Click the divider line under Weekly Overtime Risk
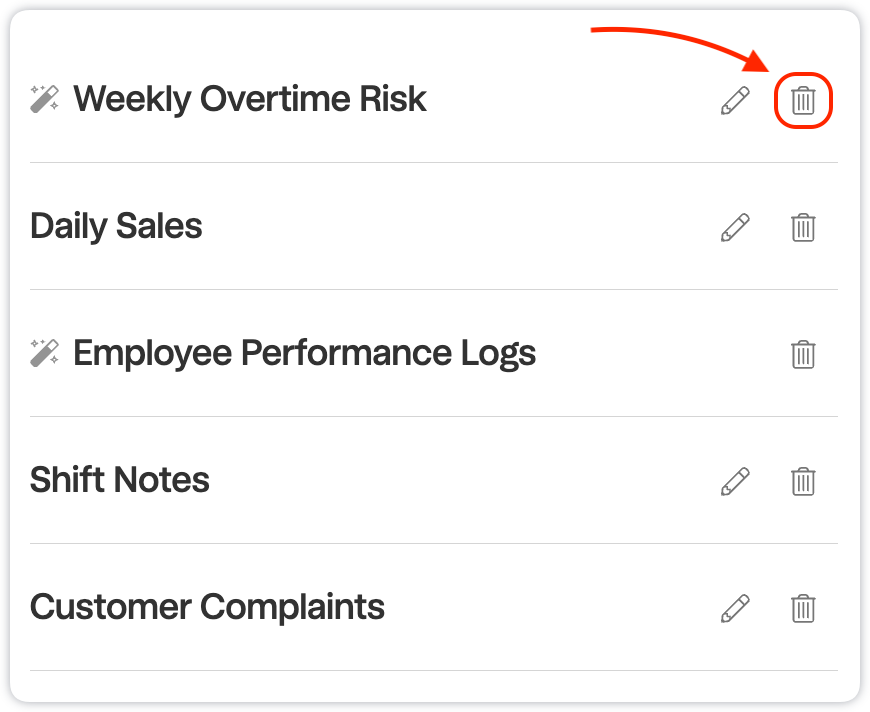Image resolution: width=870 pixels, height=712 pixels. [x=434, y=163]
